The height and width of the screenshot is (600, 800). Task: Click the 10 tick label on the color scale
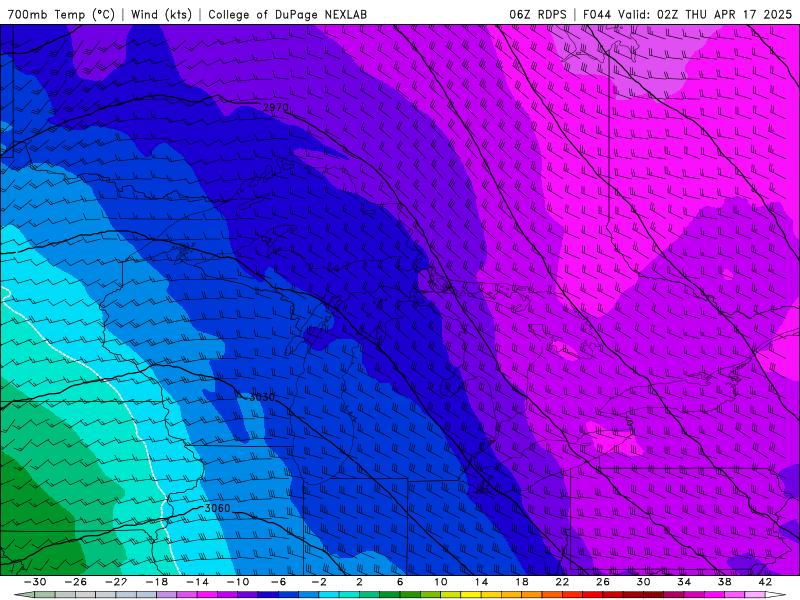coord(440,582)
